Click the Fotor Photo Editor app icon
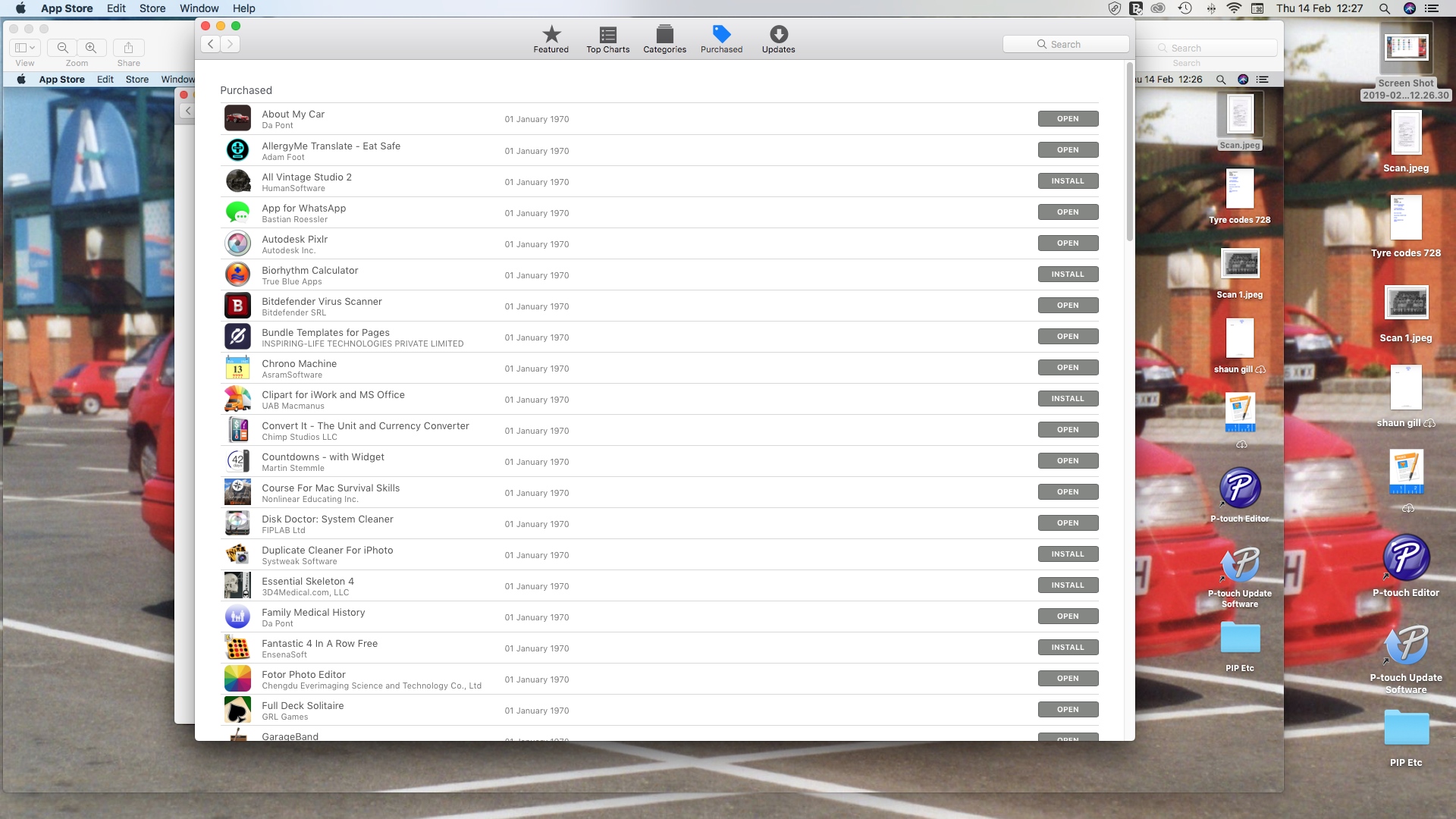Image resolution: width=1456 pixels, height=819 pixels. tap(237, 679)
